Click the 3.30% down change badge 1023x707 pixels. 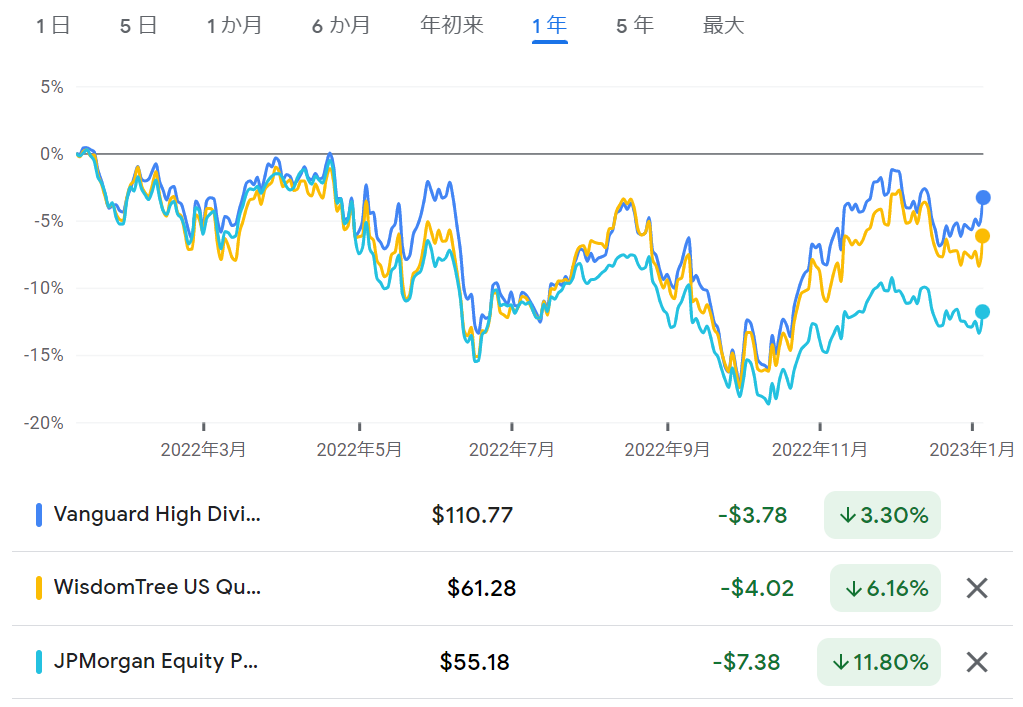click(882, 515)
